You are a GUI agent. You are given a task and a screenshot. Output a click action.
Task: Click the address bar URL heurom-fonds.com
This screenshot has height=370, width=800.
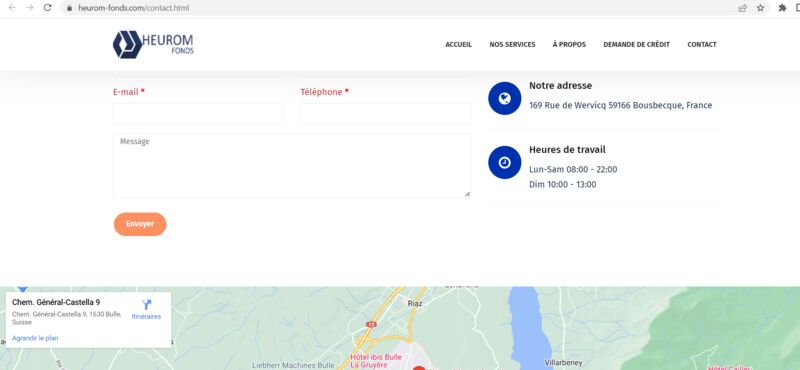click(x=133, y=8)
